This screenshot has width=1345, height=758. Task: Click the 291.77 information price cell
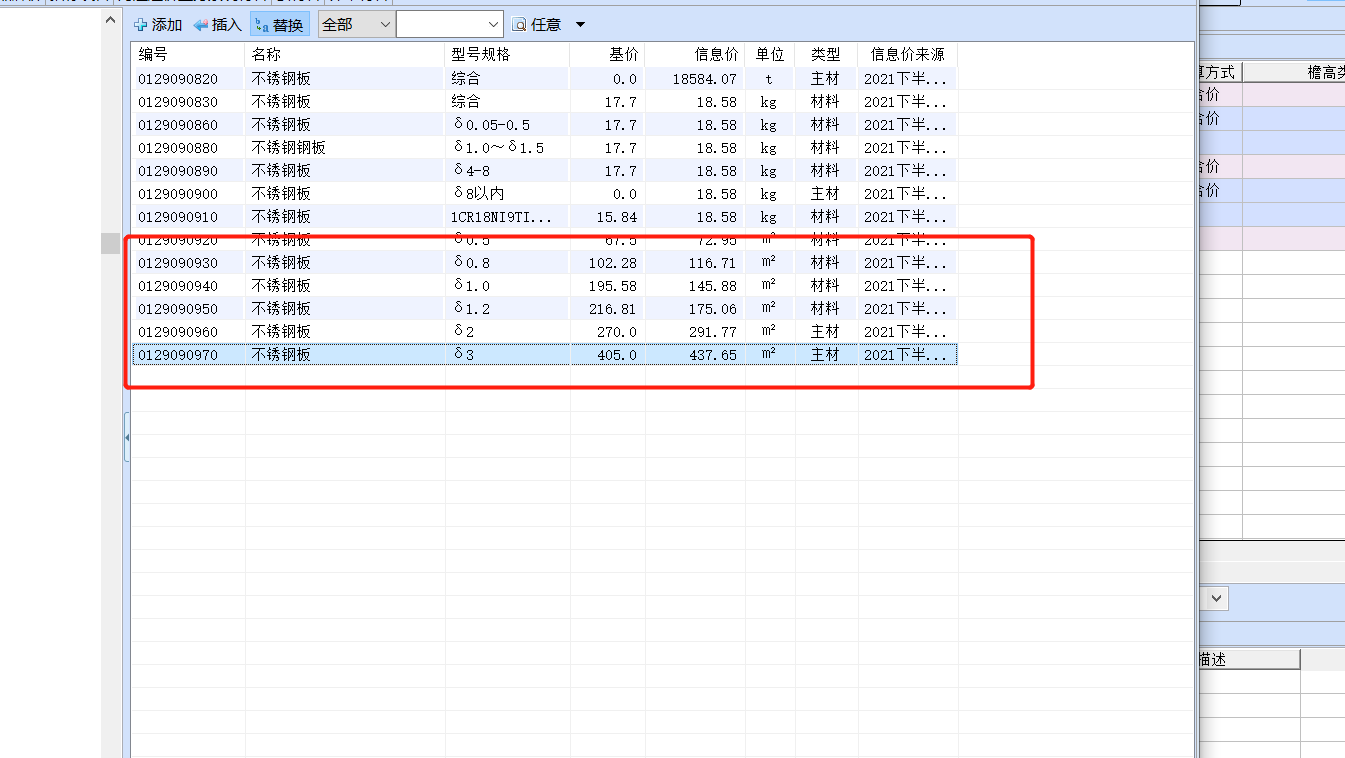pos(695,332)
